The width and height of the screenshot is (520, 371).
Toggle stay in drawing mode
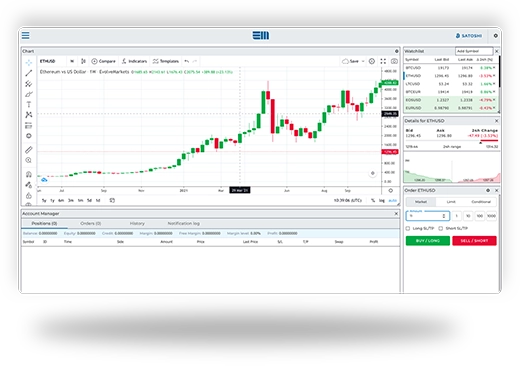tap(29, 185)
